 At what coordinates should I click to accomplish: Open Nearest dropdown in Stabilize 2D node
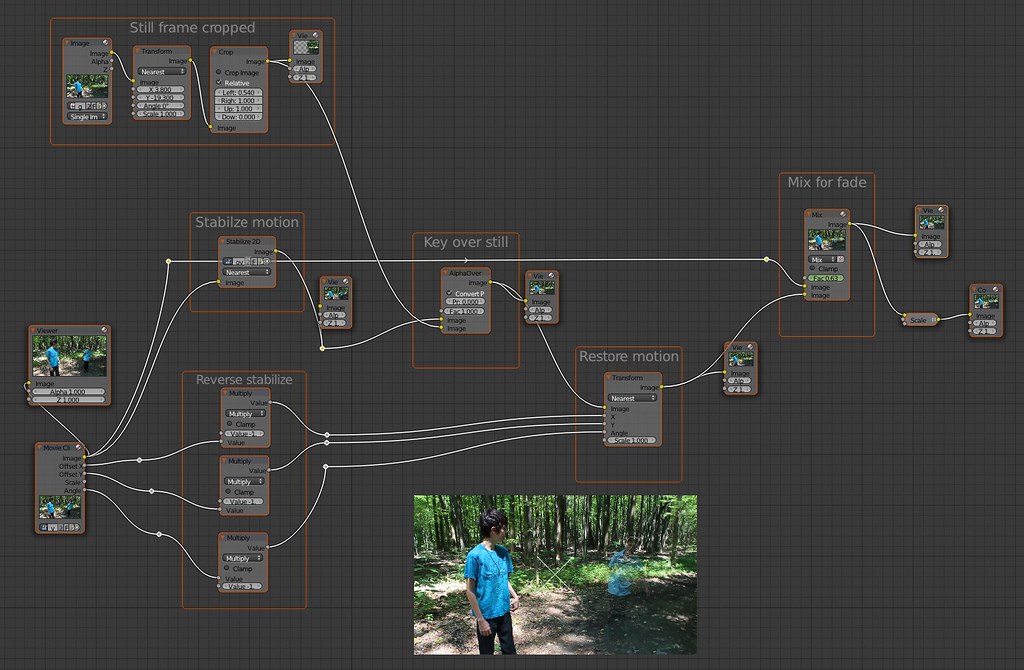point(247,272)
